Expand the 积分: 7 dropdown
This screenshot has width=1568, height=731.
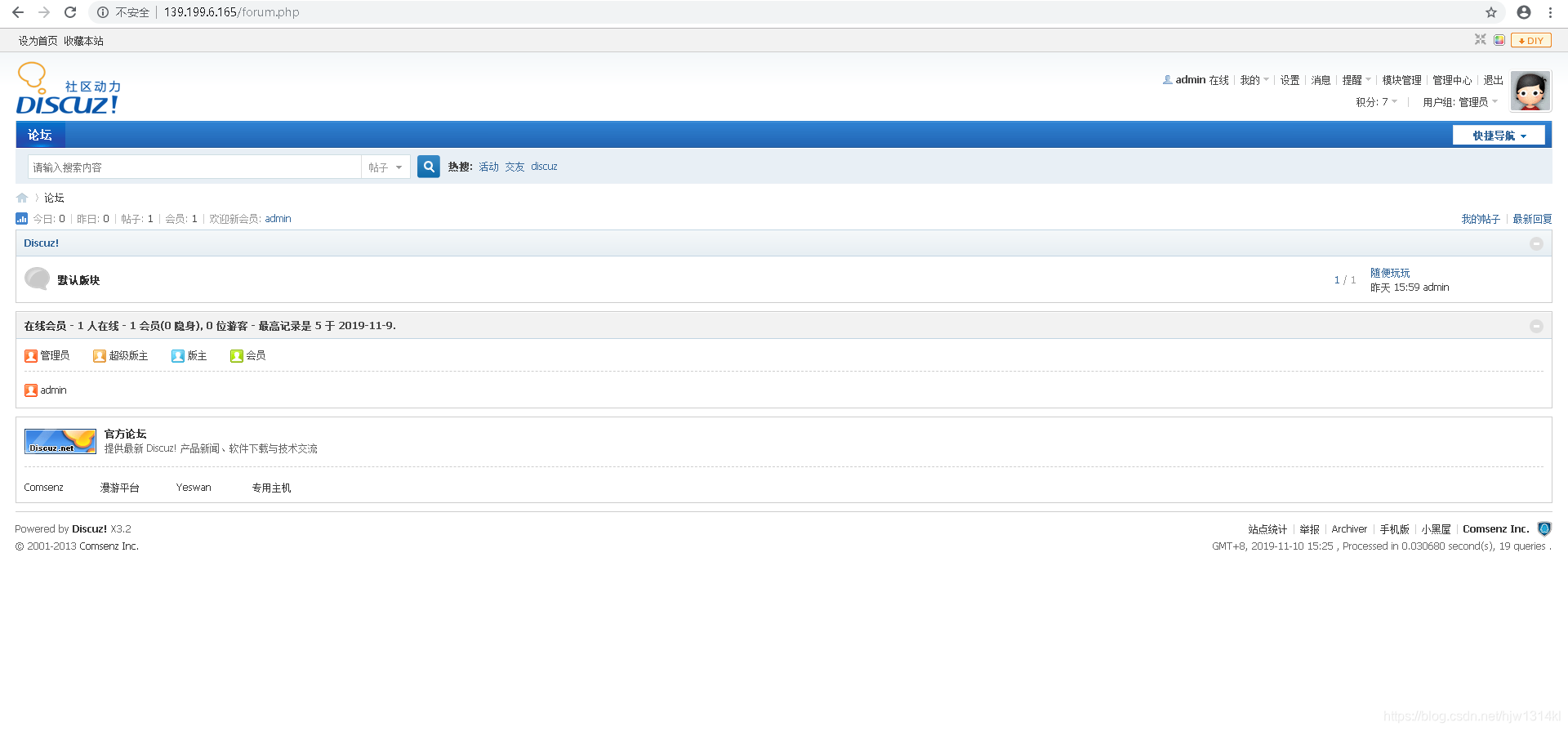point(1377,102)
